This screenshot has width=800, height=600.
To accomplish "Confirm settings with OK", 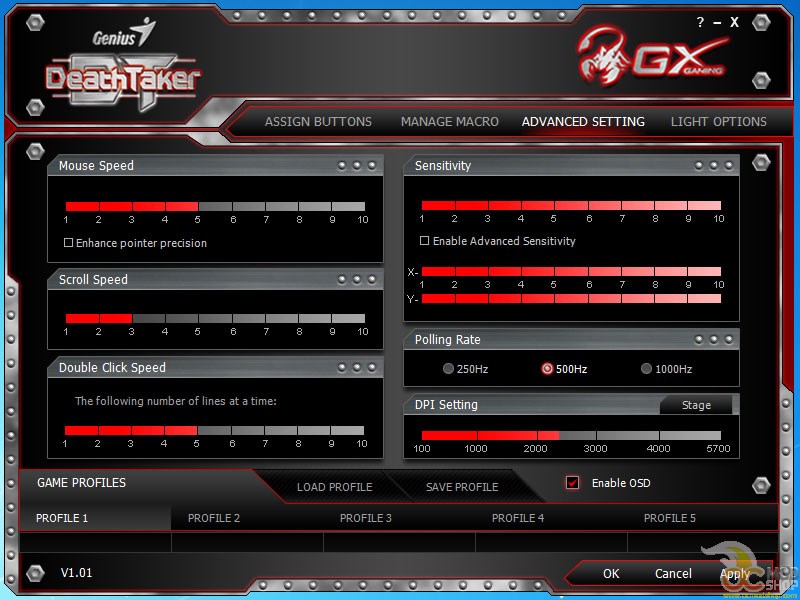I will click(611, 573).
